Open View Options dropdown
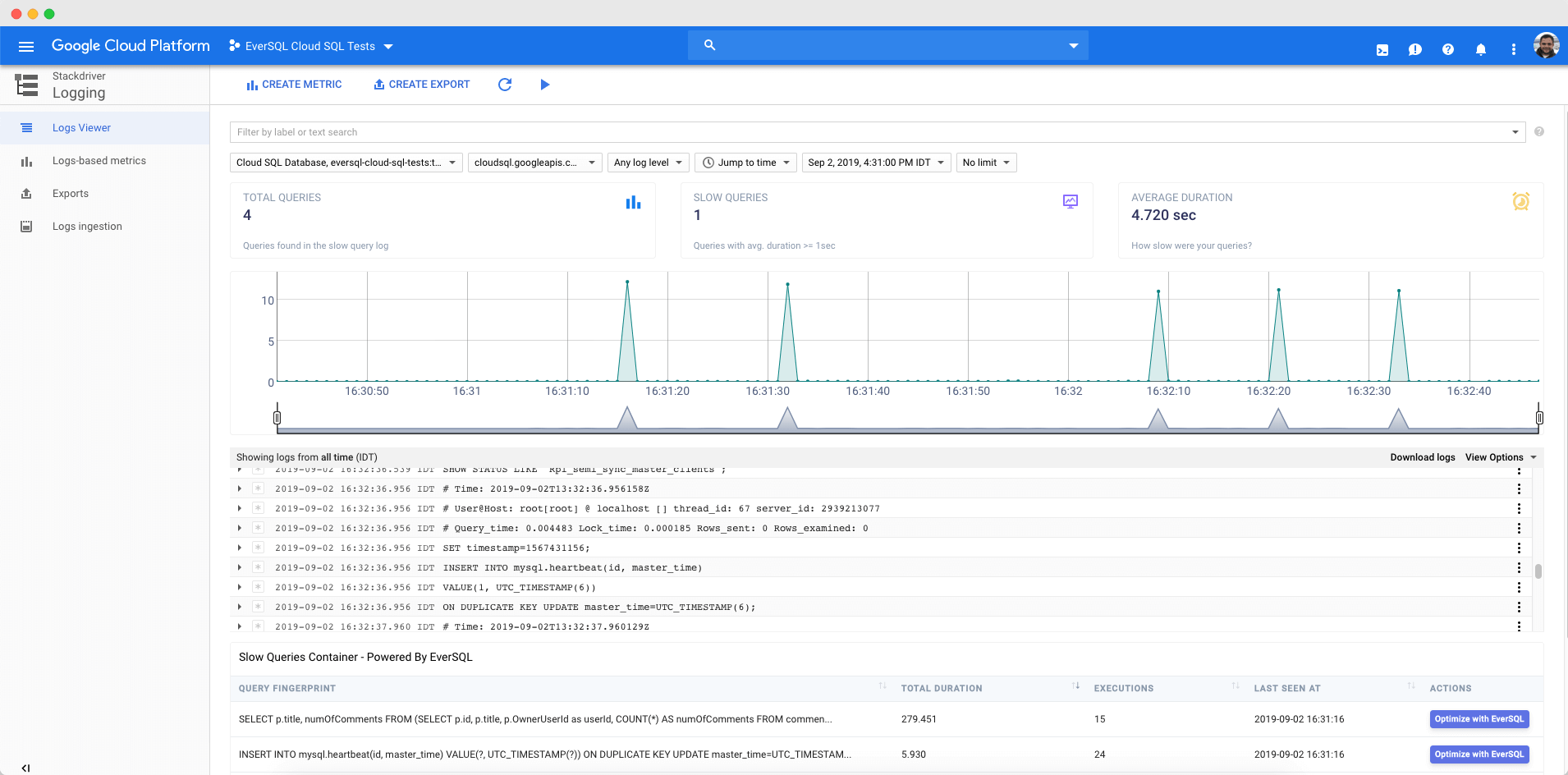This screenshot has width=1568, height=775. (1501, 457)
